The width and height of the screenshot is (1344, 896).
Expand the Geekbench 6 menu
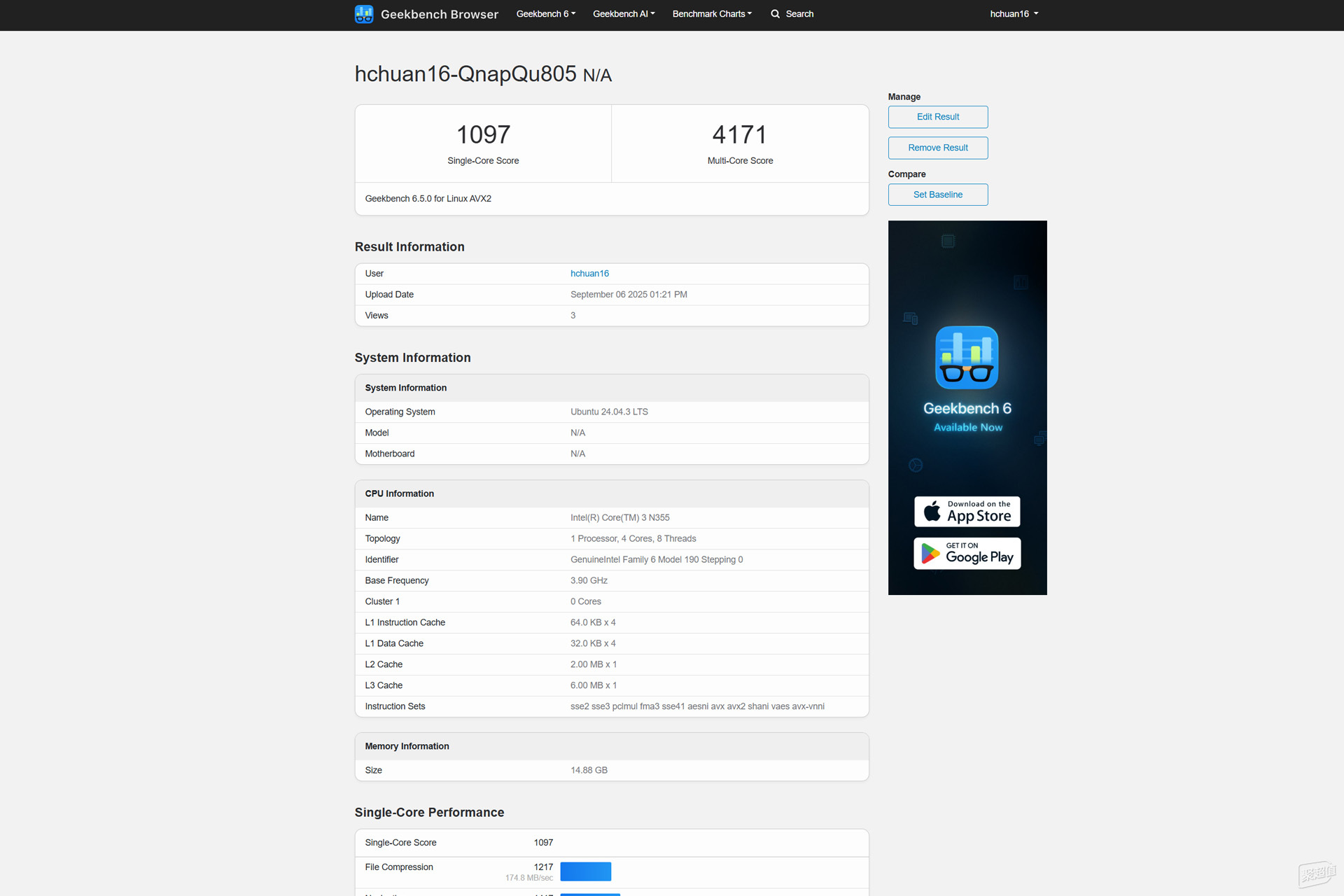pos(546,14)
